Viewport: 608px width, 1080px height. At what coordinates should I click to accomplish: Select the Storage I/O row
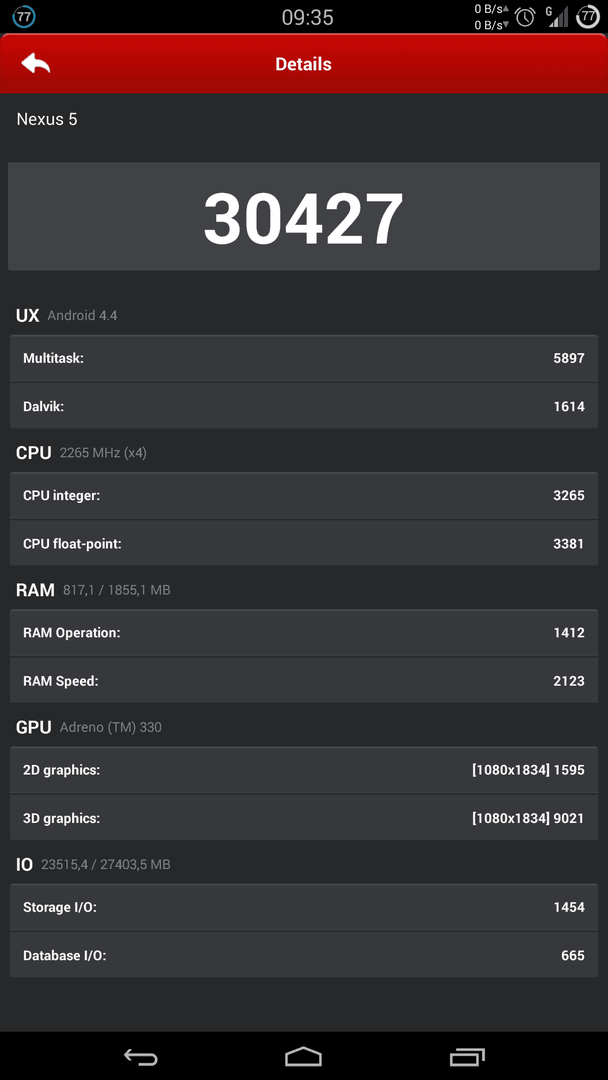coord(304,907)
